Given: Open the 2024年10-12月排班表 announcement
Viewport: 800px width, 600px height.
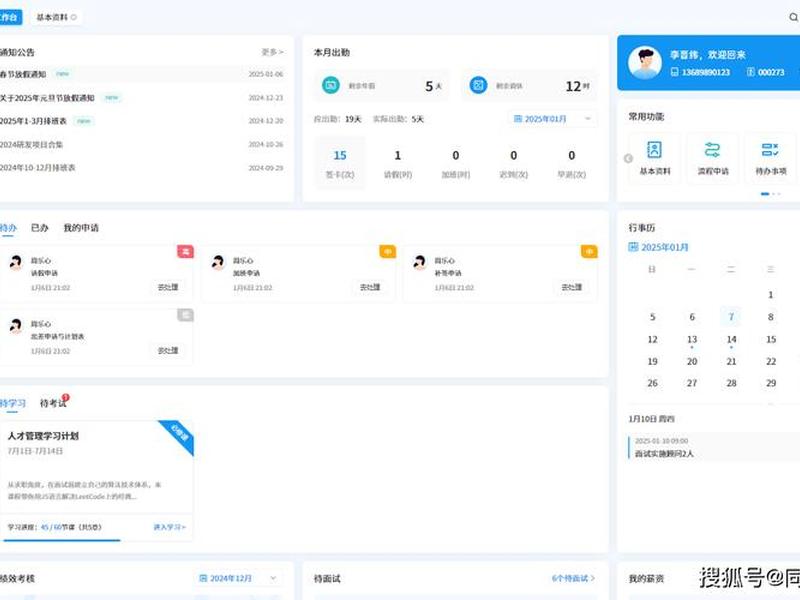Looking at the screenshot, I should pyautogui.click(x=37, y=167).
